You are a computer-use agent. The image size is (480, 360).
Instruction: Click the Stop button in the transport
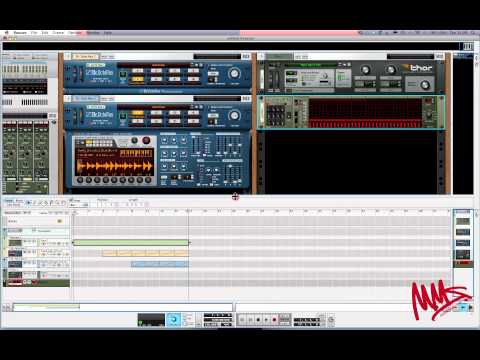point(258,320)
